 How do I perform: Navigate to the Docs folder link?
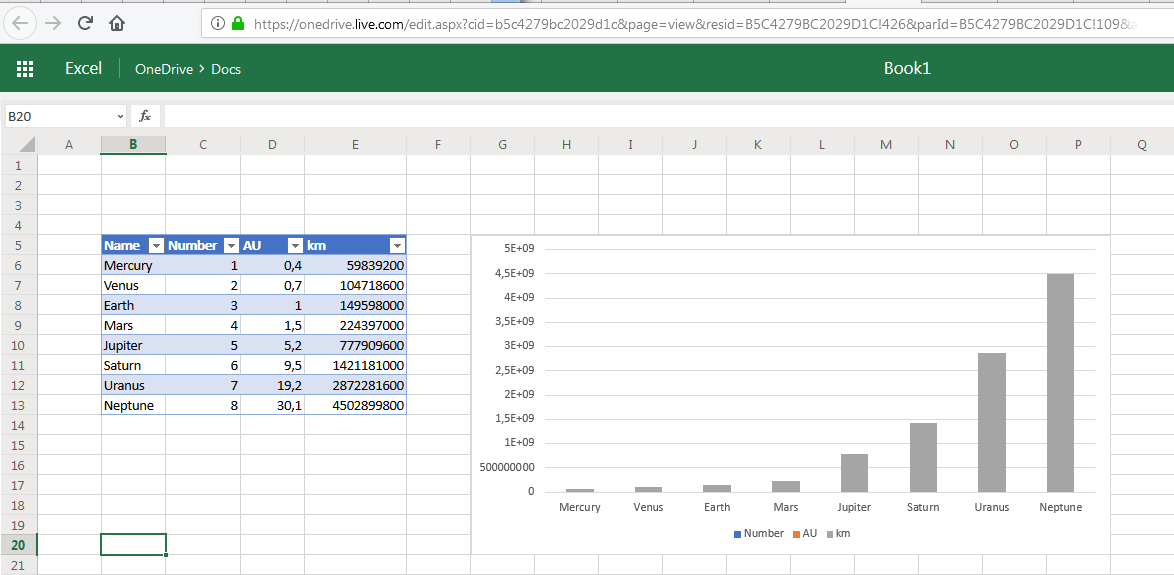(x=226, y=69)
